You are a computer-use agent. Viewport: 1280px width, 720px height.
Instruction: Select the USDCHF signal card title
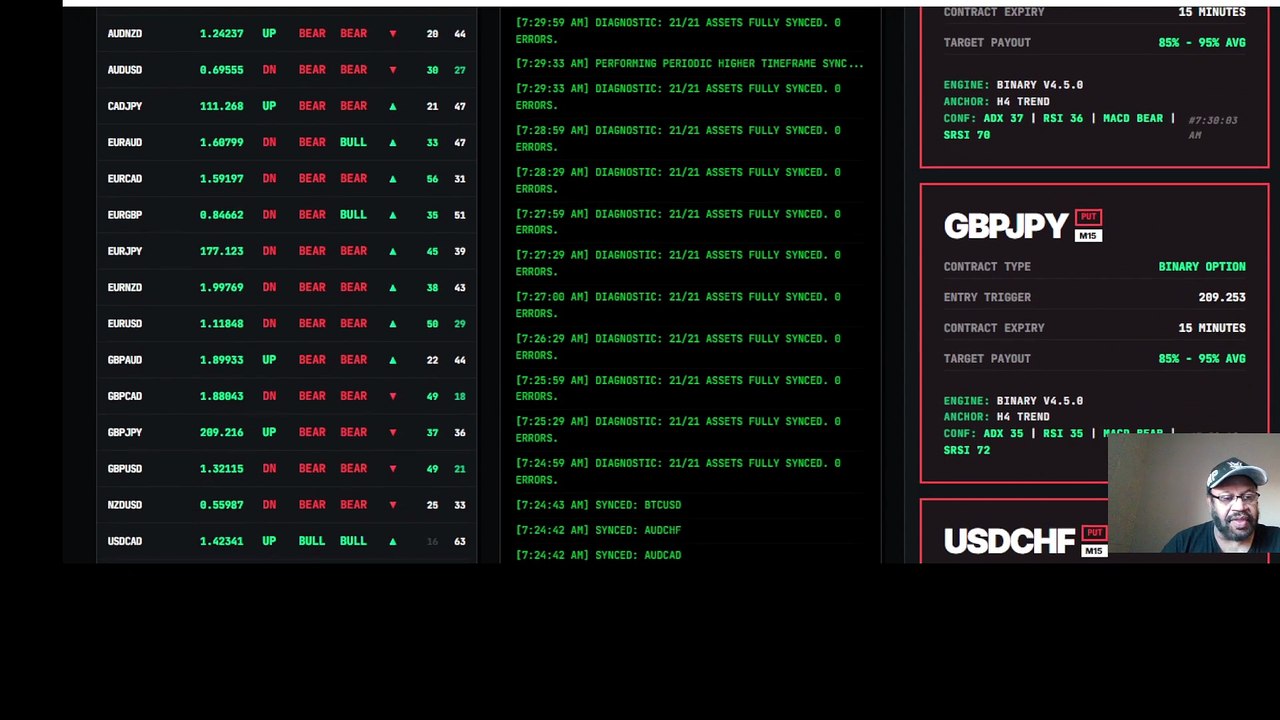[x=1009, y=542]
